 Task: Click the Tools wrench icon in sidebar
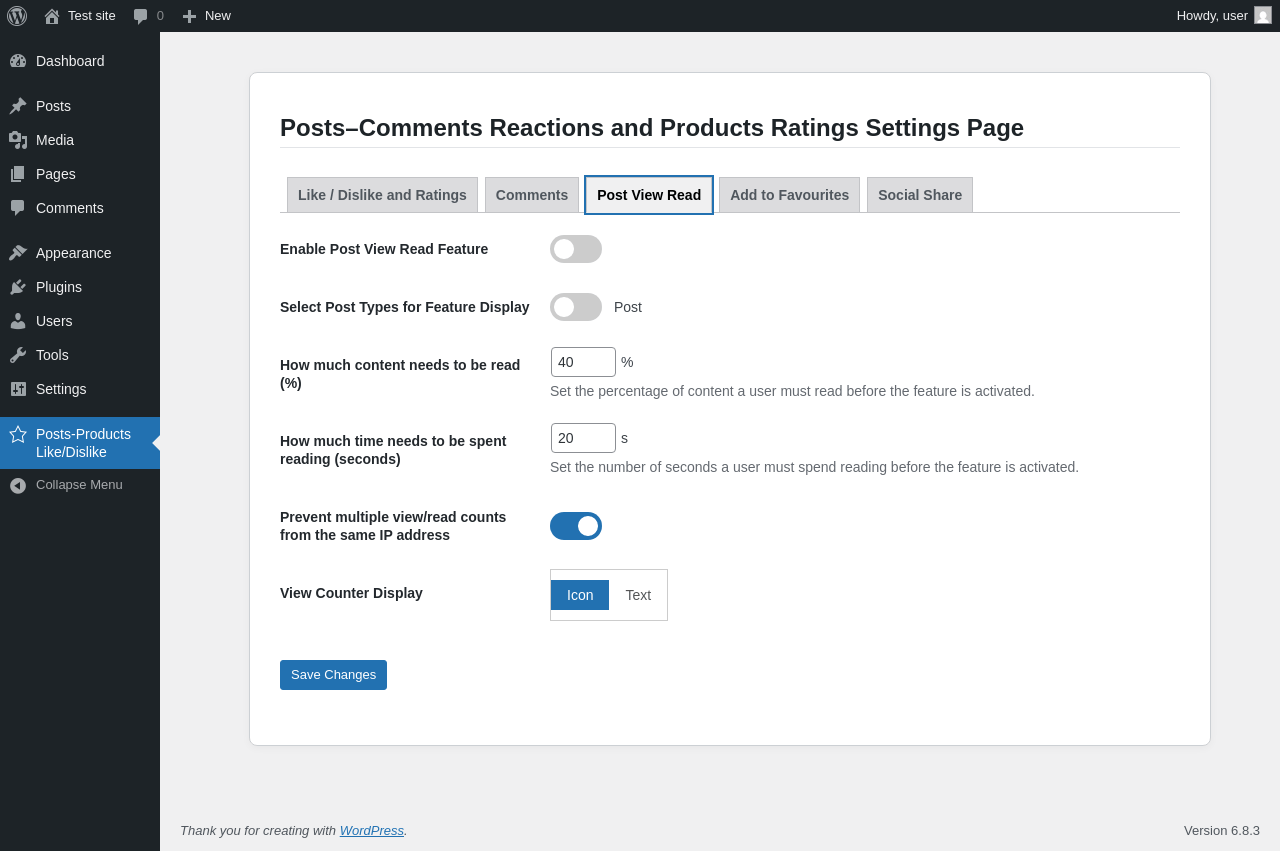pos(18,355)
